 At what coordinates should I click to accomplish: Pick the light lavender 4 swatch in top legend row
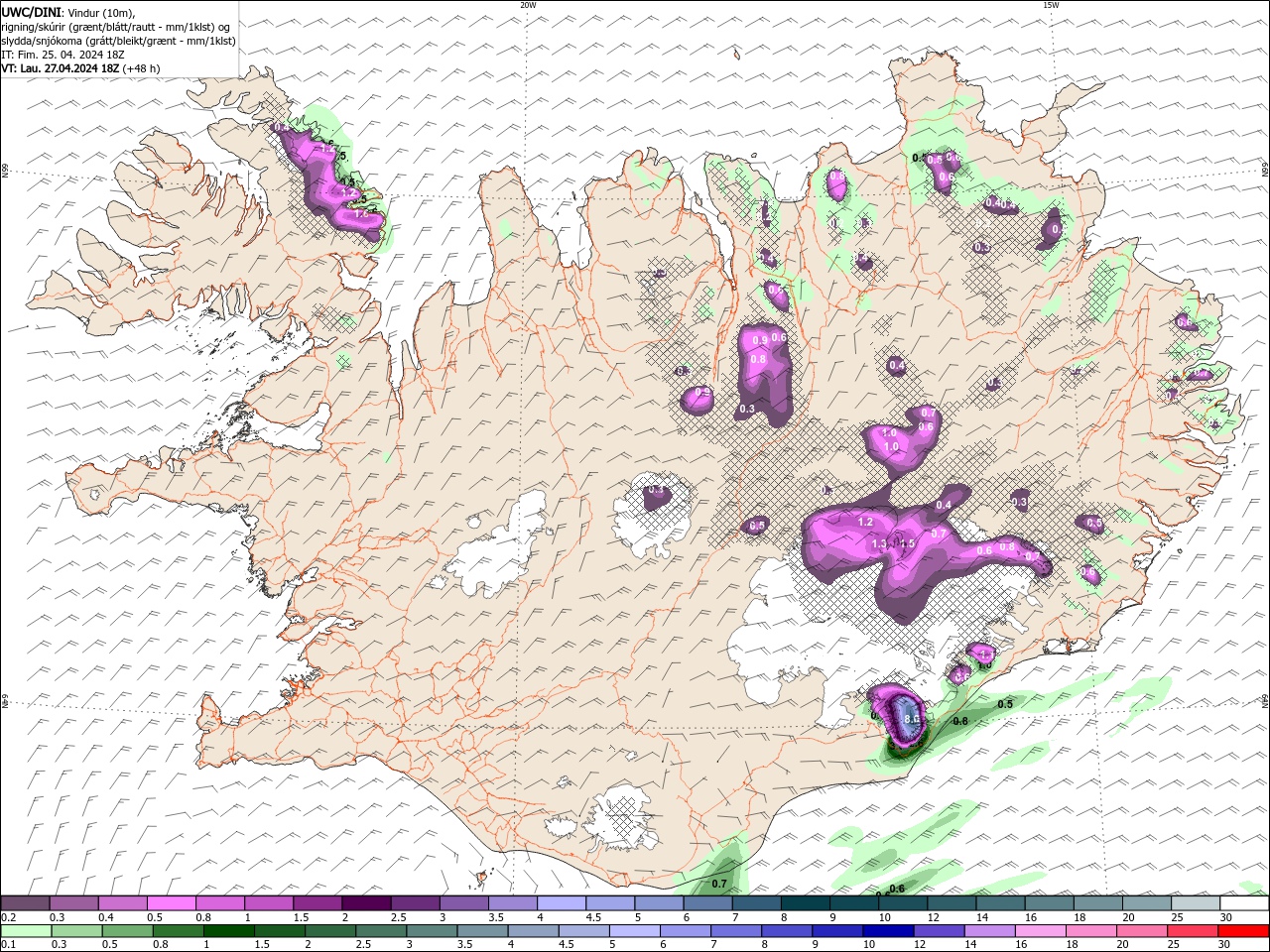click(562, 903)
